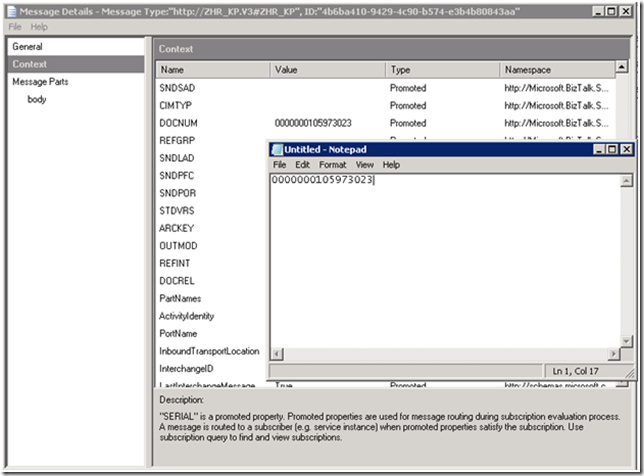Open Notepad's Help menu
Viewport: 644px width, 476px height.
pos(391,164)
